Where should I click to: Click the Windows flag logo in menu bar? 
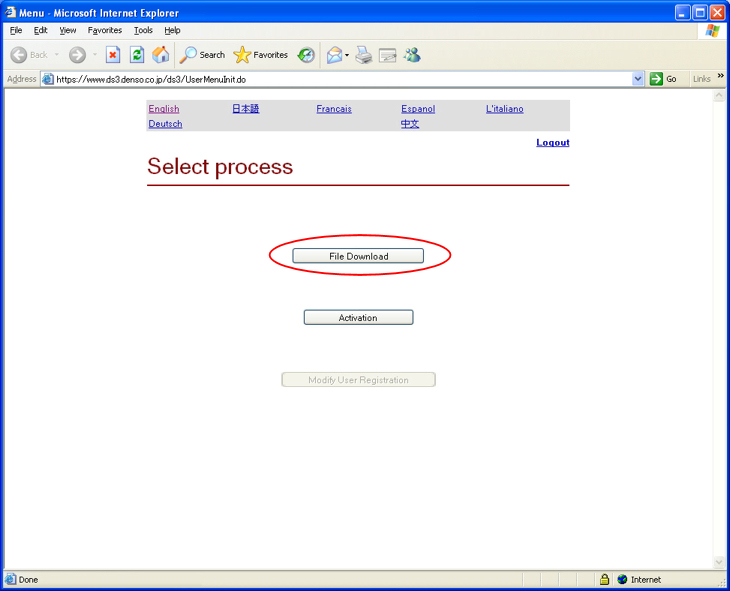click(x=712, y=31)
